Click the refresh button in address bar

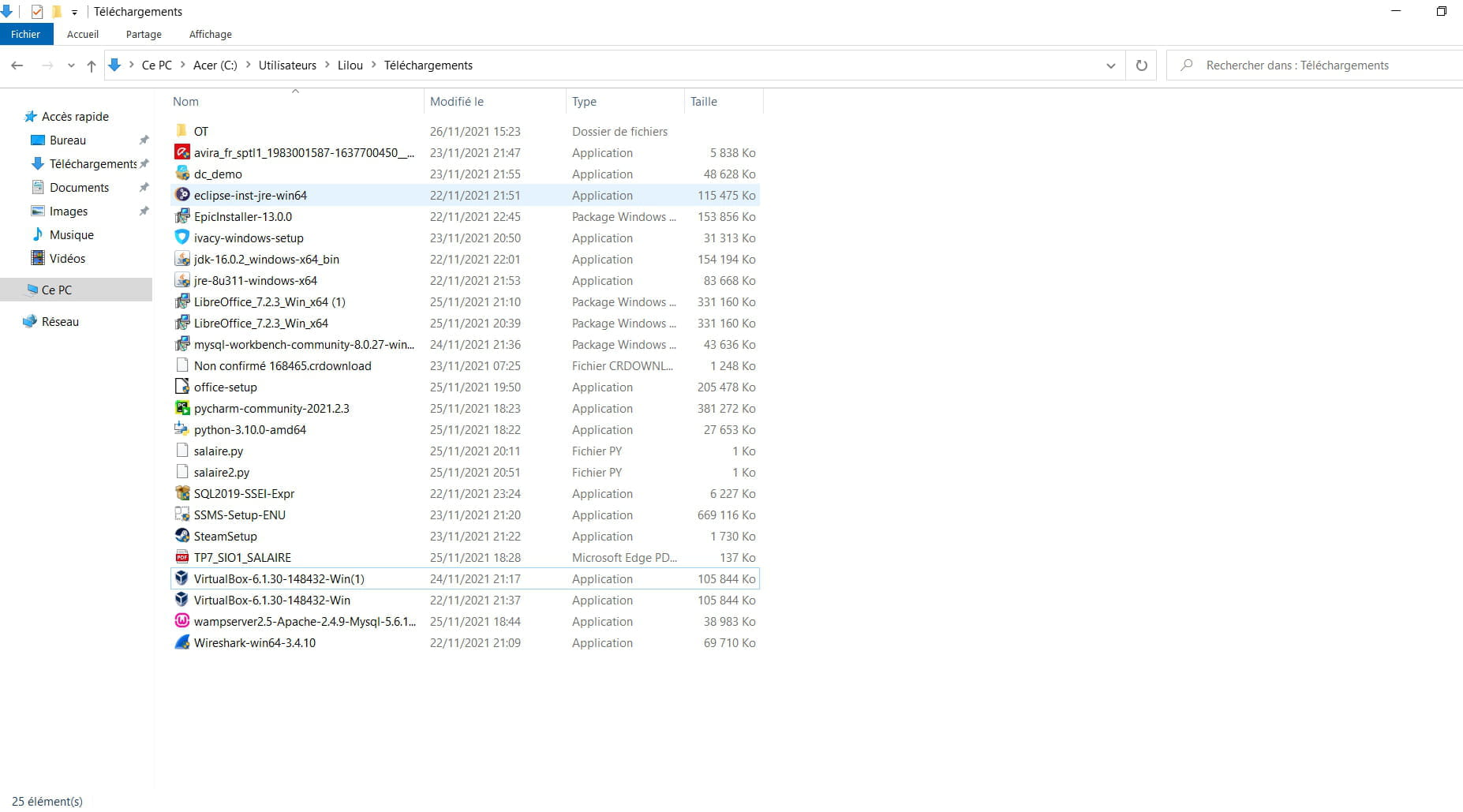point(1141,65)
